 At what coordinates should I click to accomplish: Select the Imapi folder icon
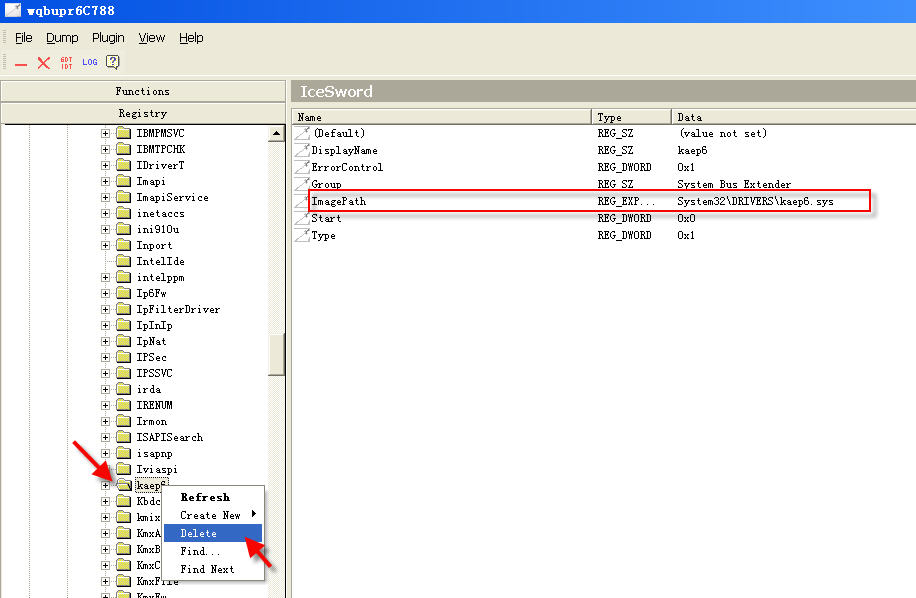tap(123, 181)
